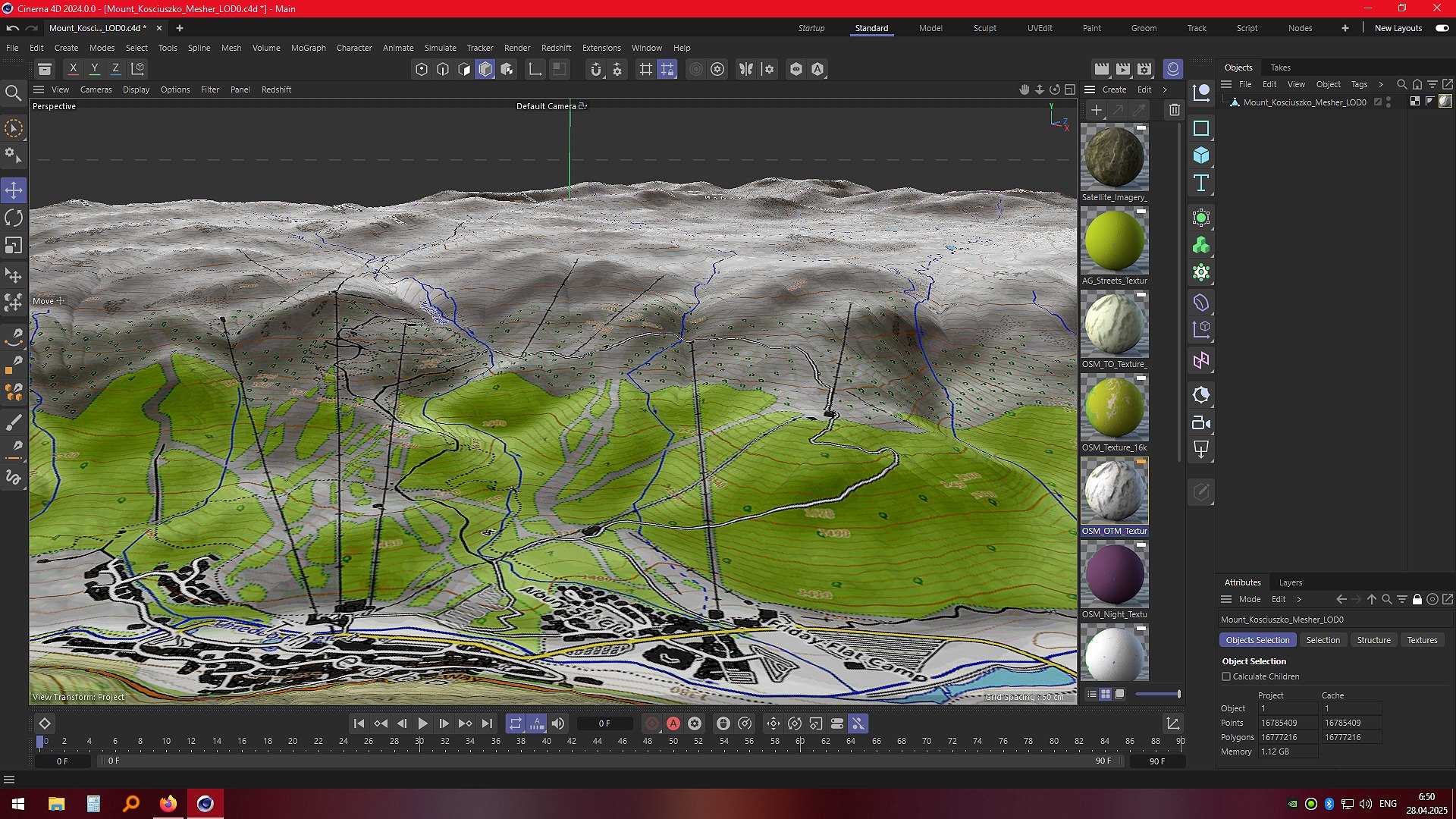Screen dimensions: 1456x819
Task: Open the Layers tab
Action: point(1291,582)
